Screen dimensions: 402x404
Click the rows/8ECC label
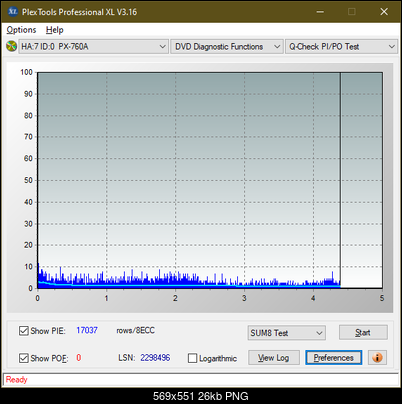click(x=135, y=330)
